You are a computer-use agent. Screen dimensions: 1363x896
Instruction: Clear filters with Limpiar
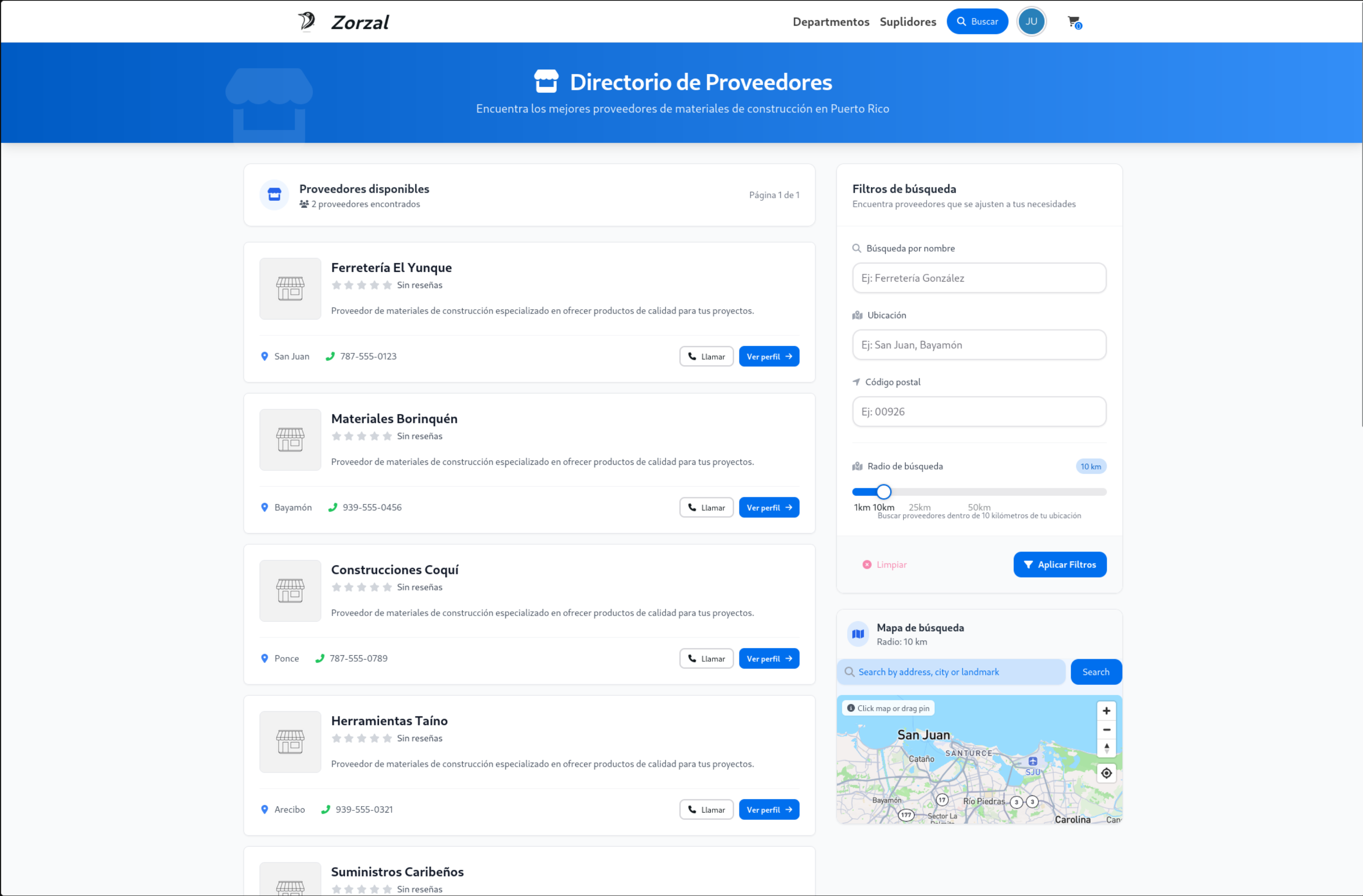[x=885, y=565]
